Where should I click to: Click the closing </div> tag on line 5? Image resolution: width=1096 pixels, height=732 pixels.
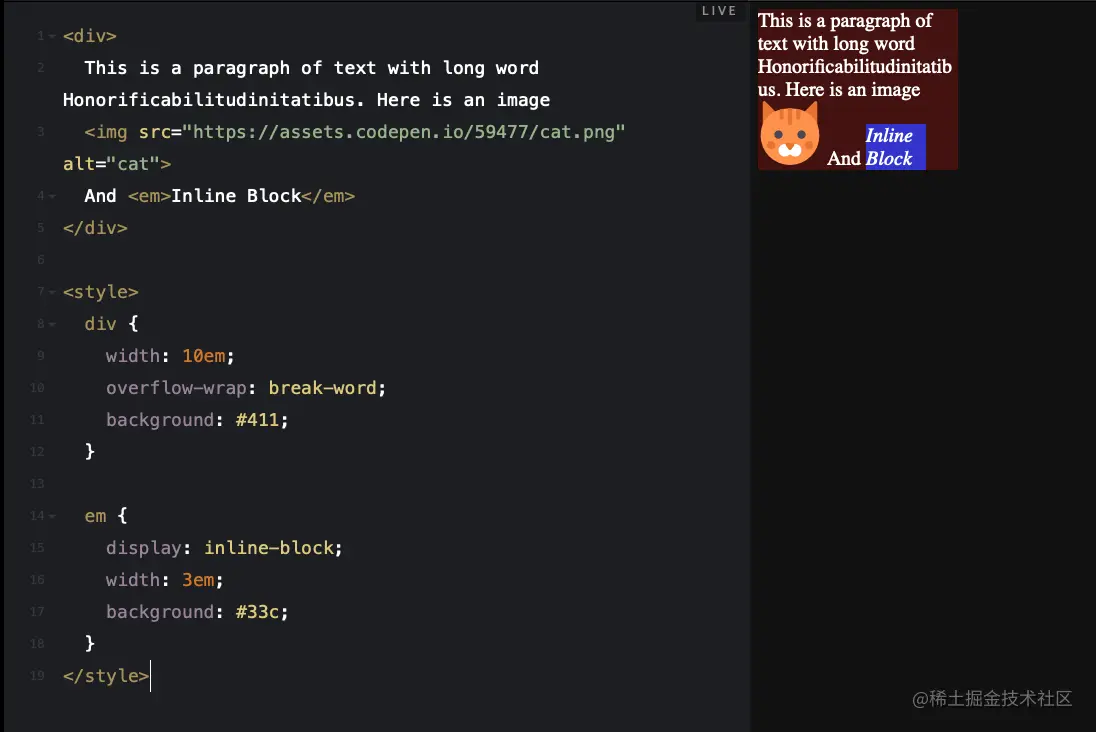pos(95,228)
